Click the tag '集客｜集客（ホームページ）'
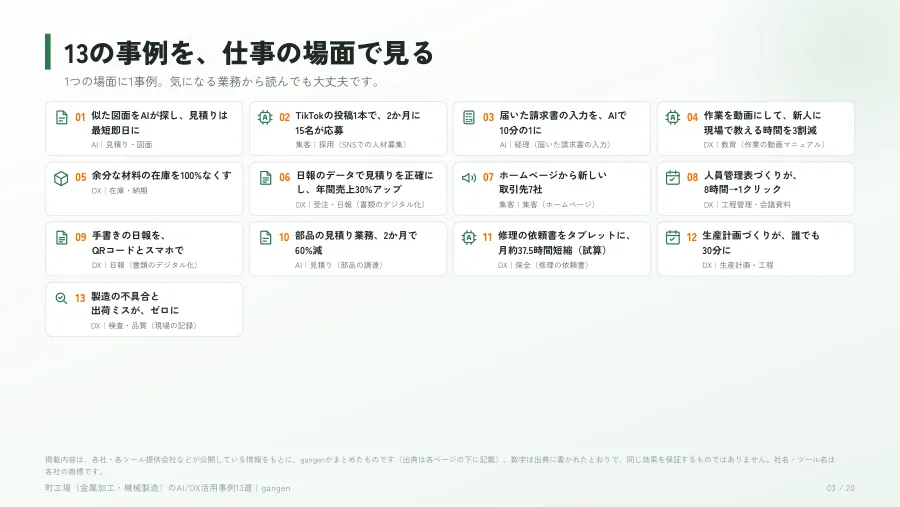The height and width of the screenshot is (507, 900). click(547, 204)
